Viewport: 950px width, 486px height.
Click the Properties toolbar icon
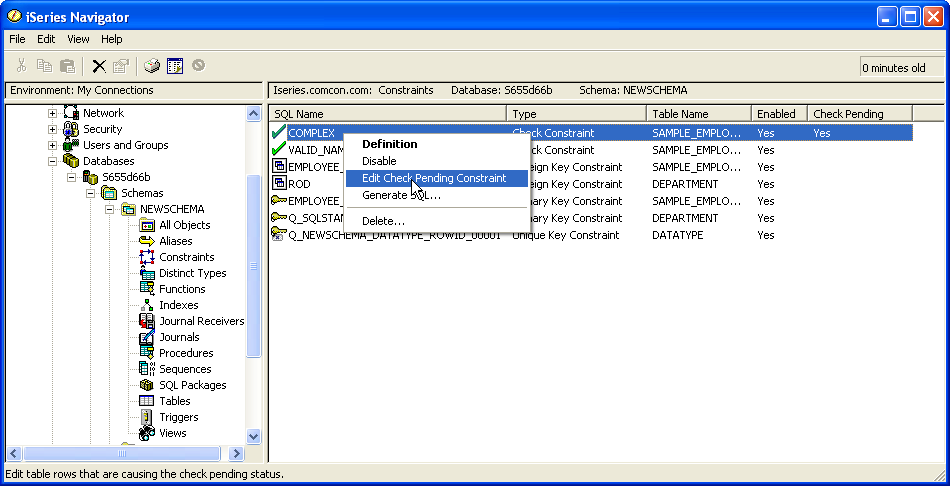(121, 65)
